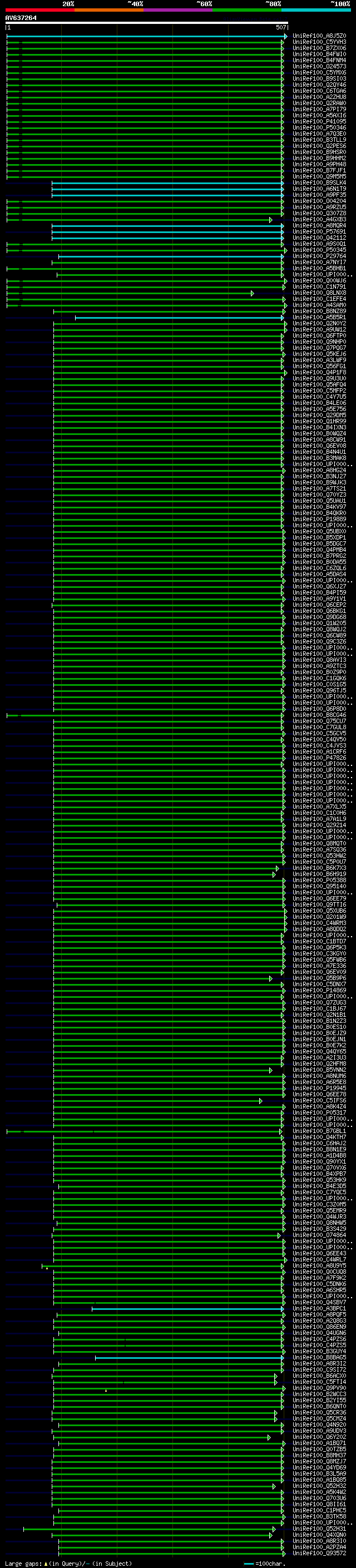Select the UniRef100_Q42112 label
The height and width of the screenshot is (1568, 356).
pyautogui.click(x=319, y=238)
